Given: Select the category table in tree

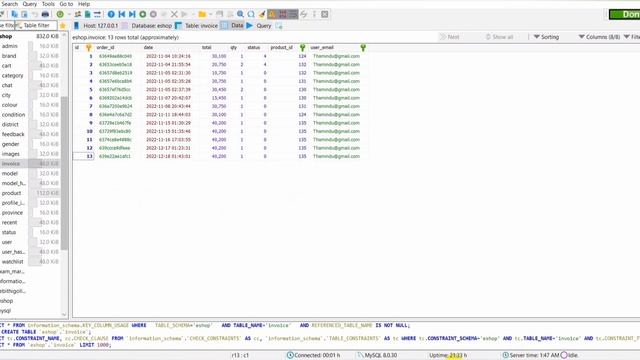Looking at the screenshot, I should coord(13,76).
